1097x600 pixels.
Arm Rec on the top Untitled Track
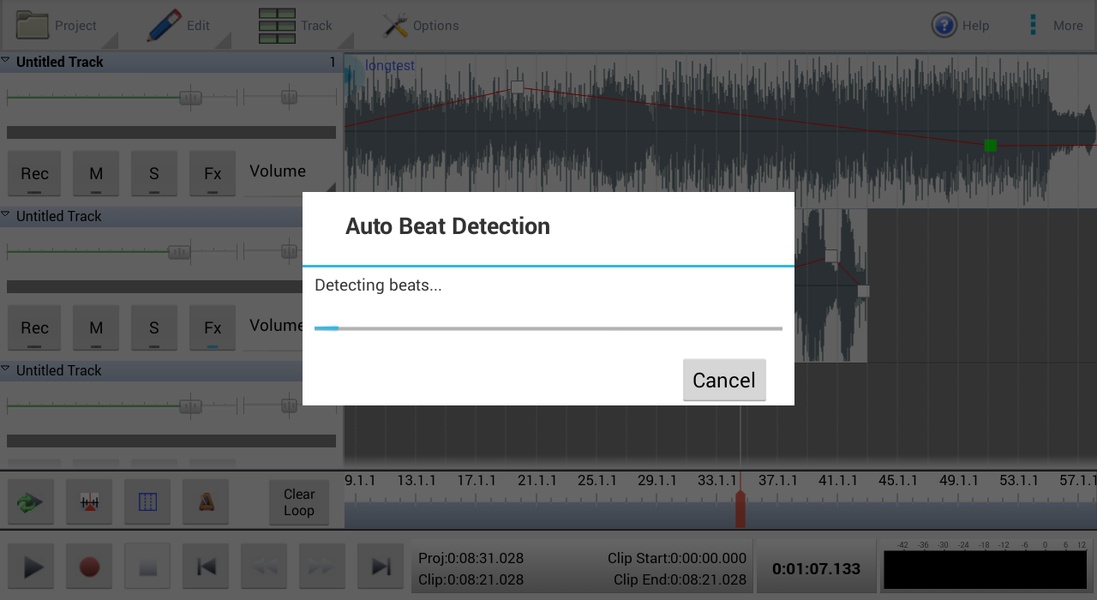coord(34,173)
